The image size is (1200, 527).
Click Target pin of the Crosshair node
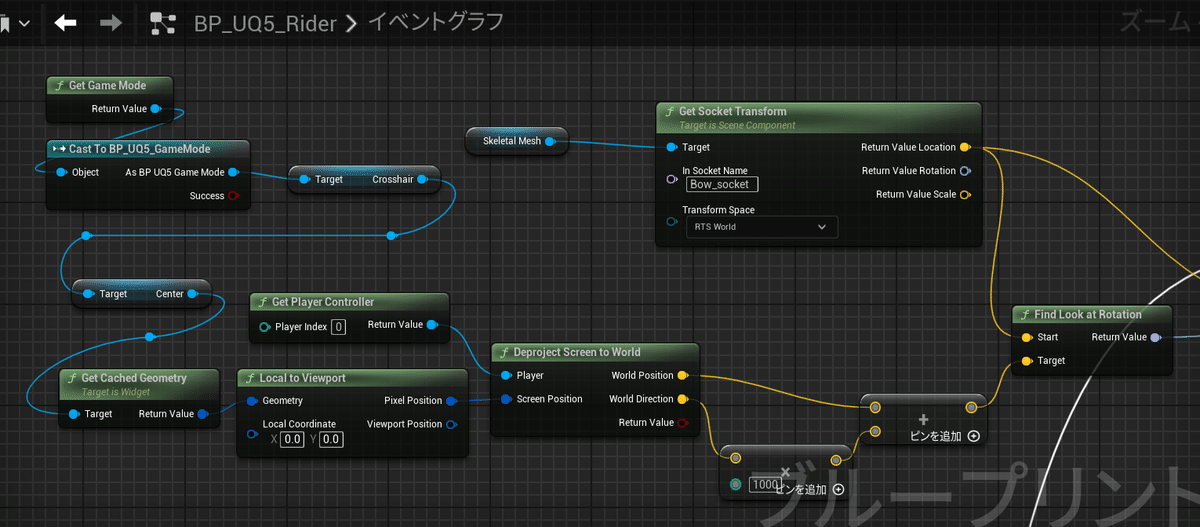point(303,180)
